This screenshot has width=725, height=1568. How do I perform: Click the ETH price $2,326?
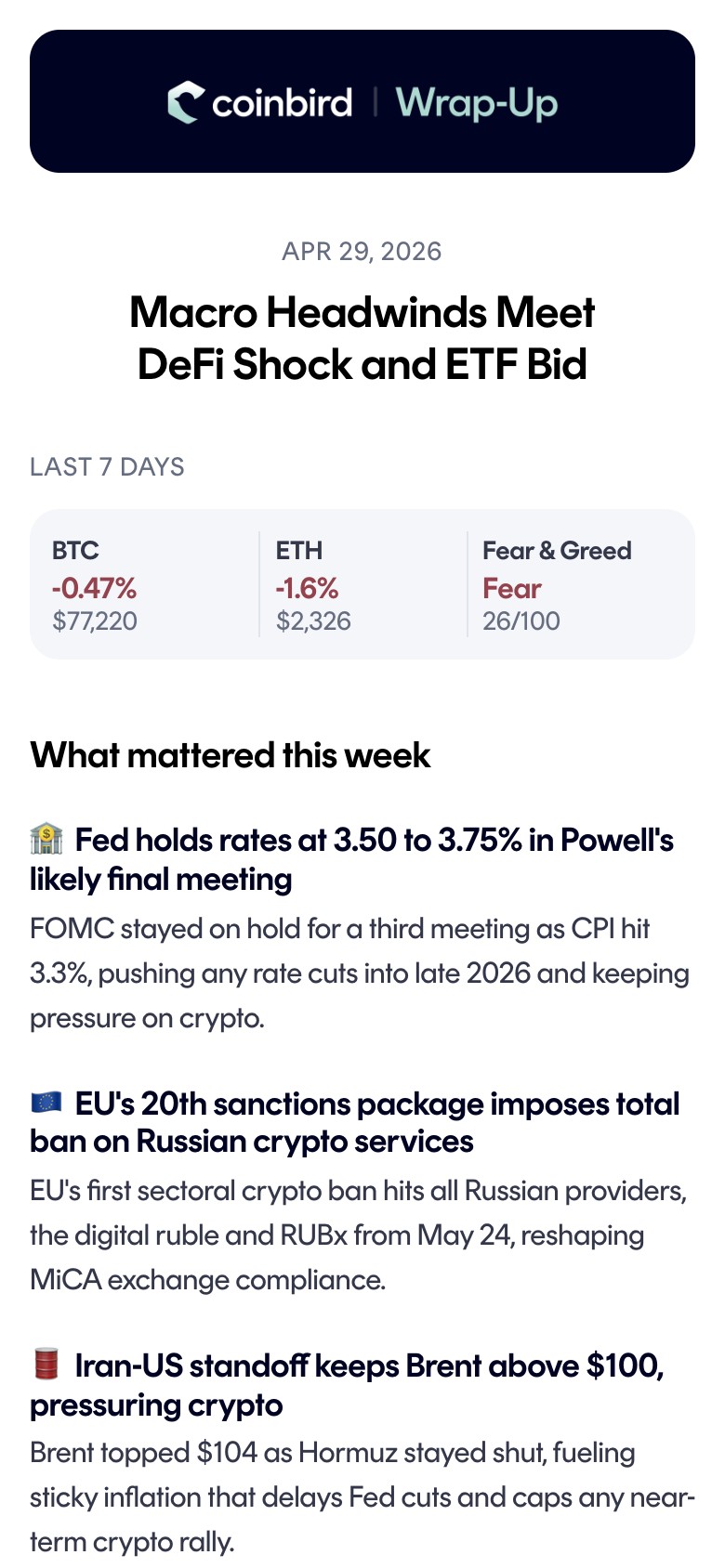(313, 621)
